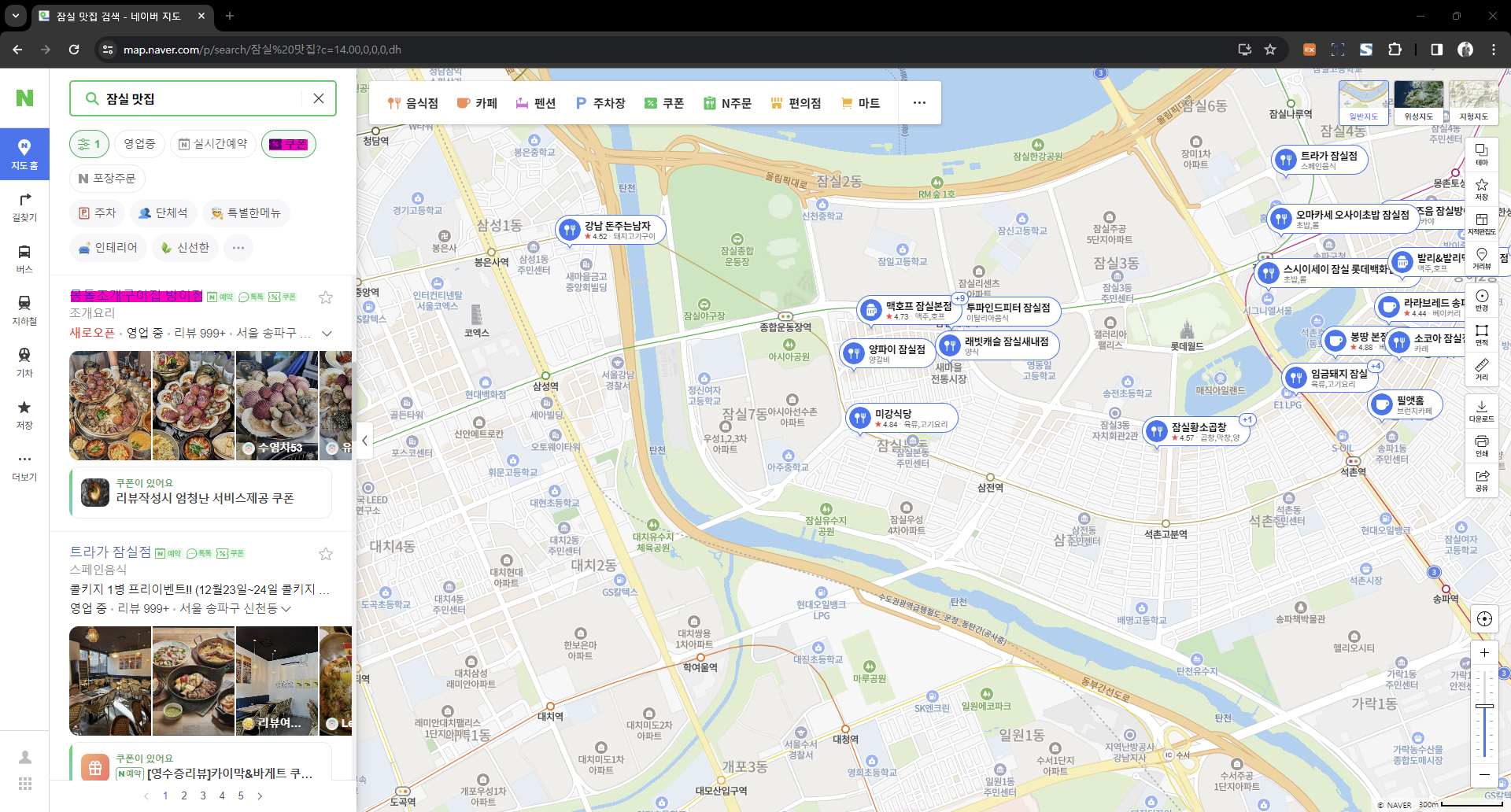The image size is (1511, 812).
Task: Click the 인쇄 print tool
Action: [1482, 445]
